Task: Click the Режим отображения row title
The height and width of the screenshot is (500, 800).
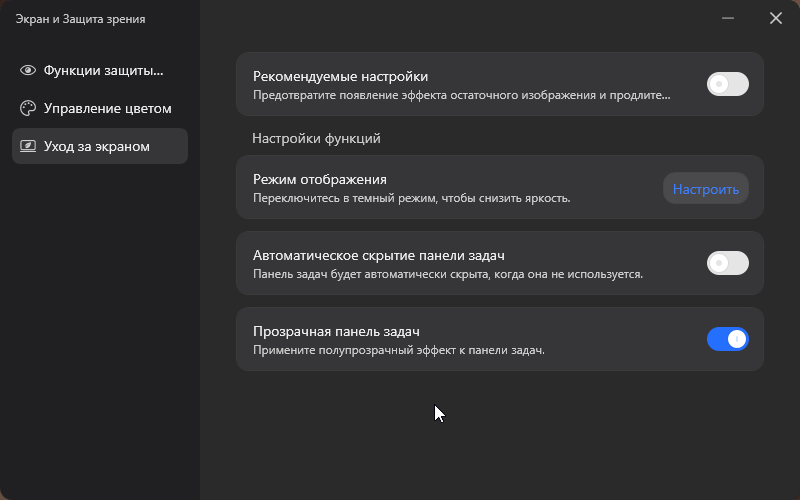Action: point(319,179)
